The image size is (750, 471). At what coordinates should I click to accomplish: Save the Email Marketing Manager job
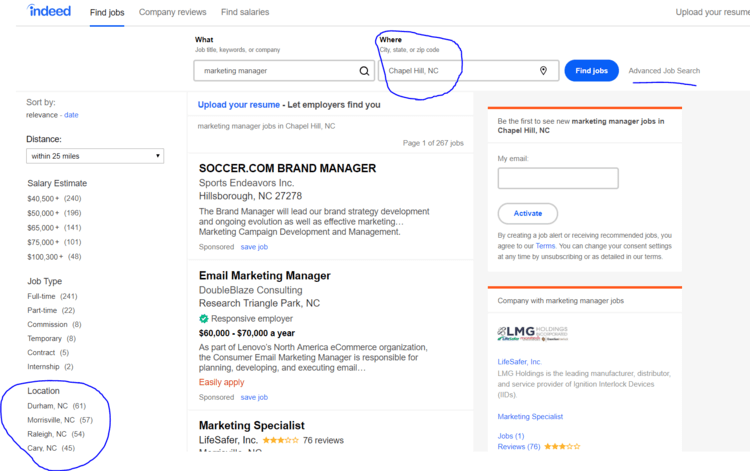(254, 397)
